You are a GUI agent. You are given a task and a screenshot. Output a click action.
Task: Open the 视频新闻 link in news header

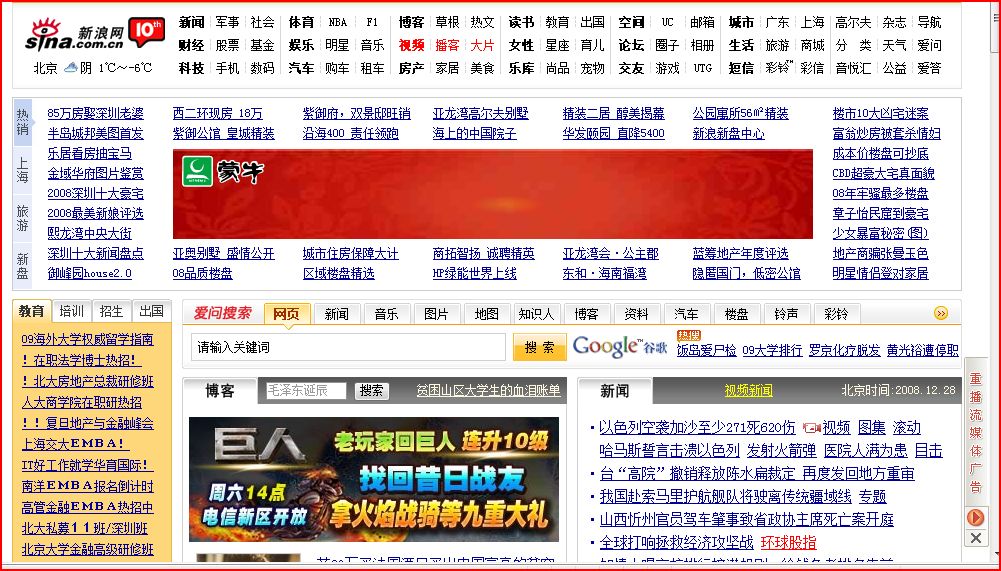click(x=748, y=390)
